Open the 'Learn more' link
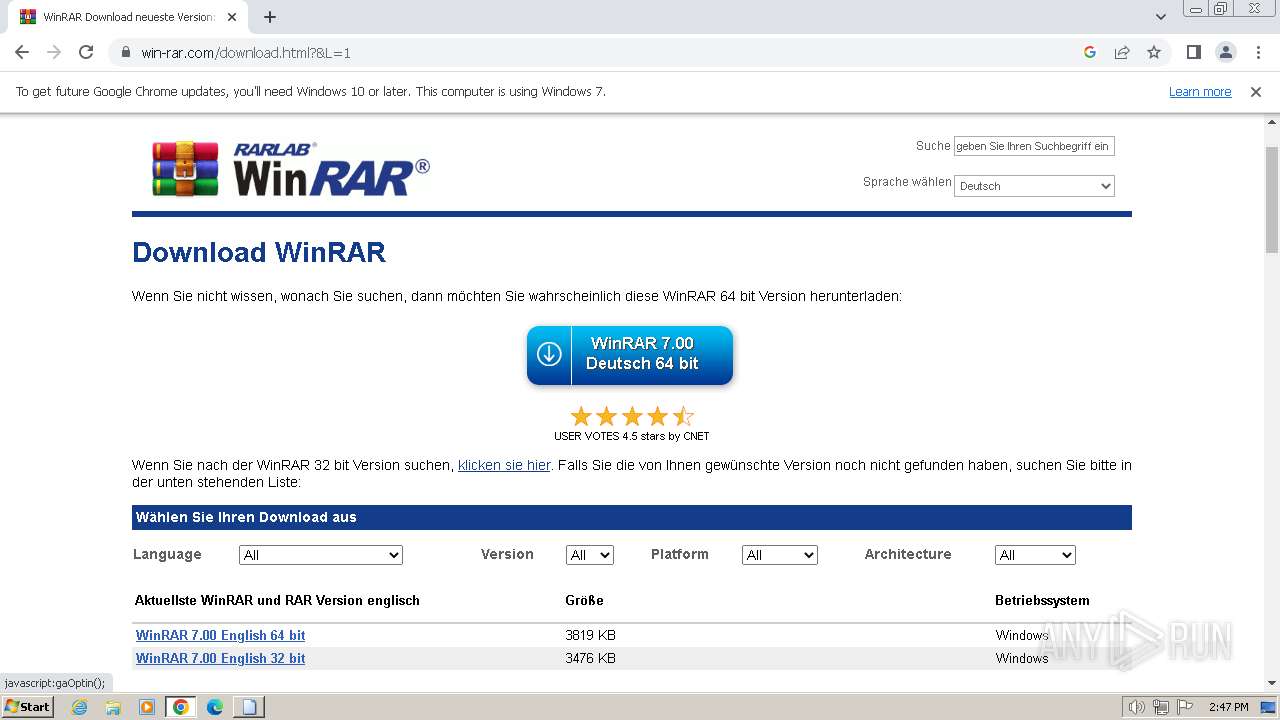Screen dimensions: 1280x720 tap(1200, 92)
